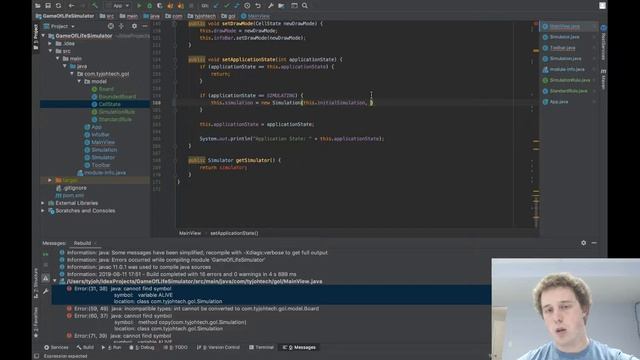Viewport: 640px width, 360px height.
Task: Click the Locate/Scroll from Source target icon
Action: (111, 26)
